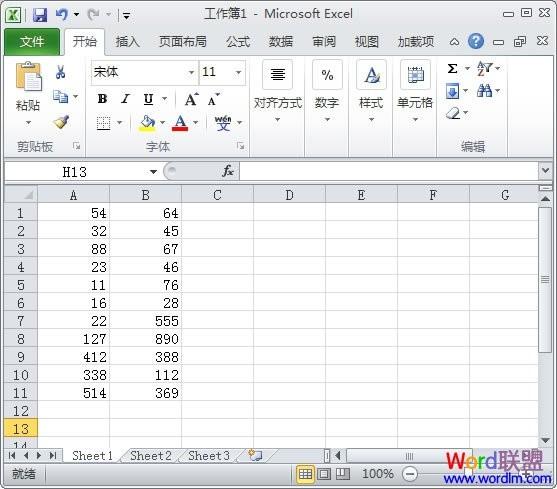Apply the yellow fill color swatch
This screenshot has height=489, width=557.
click(147, 123)
